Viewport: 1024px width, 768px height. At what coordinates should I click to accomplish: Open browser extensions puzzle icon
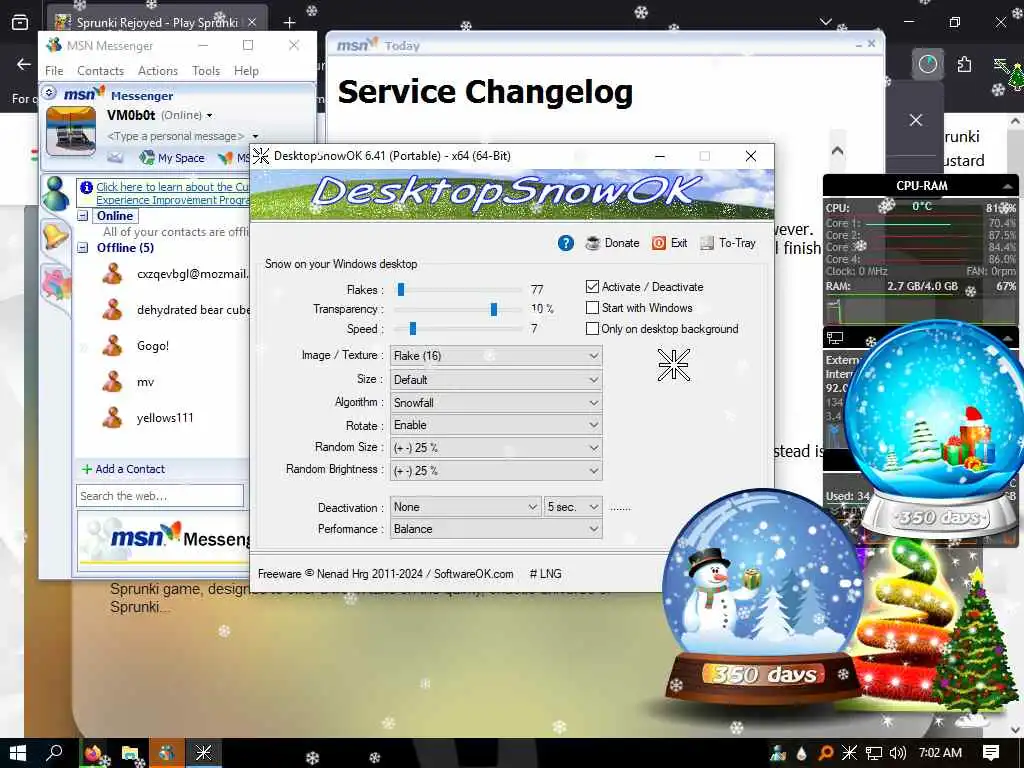point(965,64)
